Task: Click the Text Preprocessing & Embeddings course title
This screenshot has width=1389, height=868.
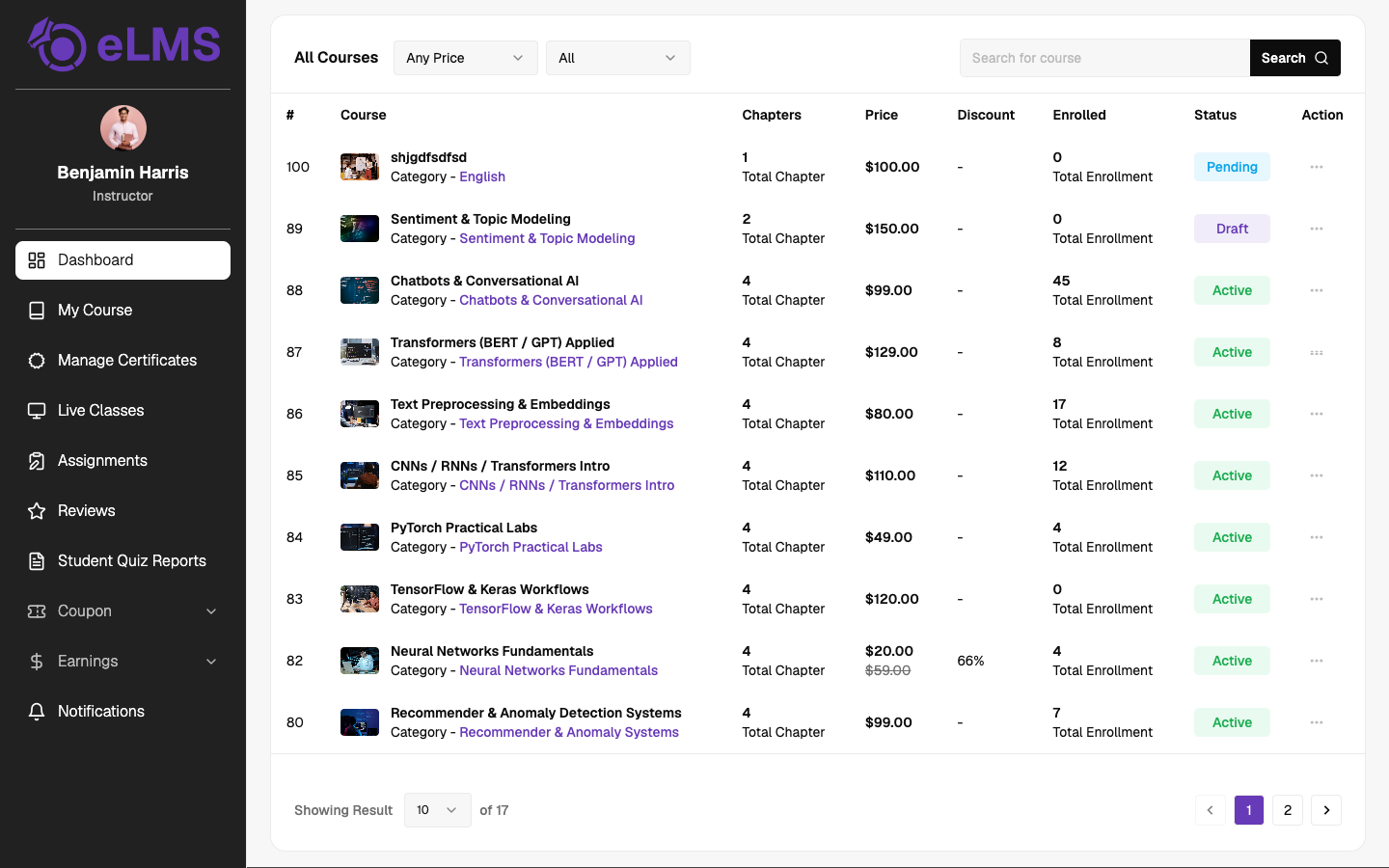Action: (x=500, y=404)
